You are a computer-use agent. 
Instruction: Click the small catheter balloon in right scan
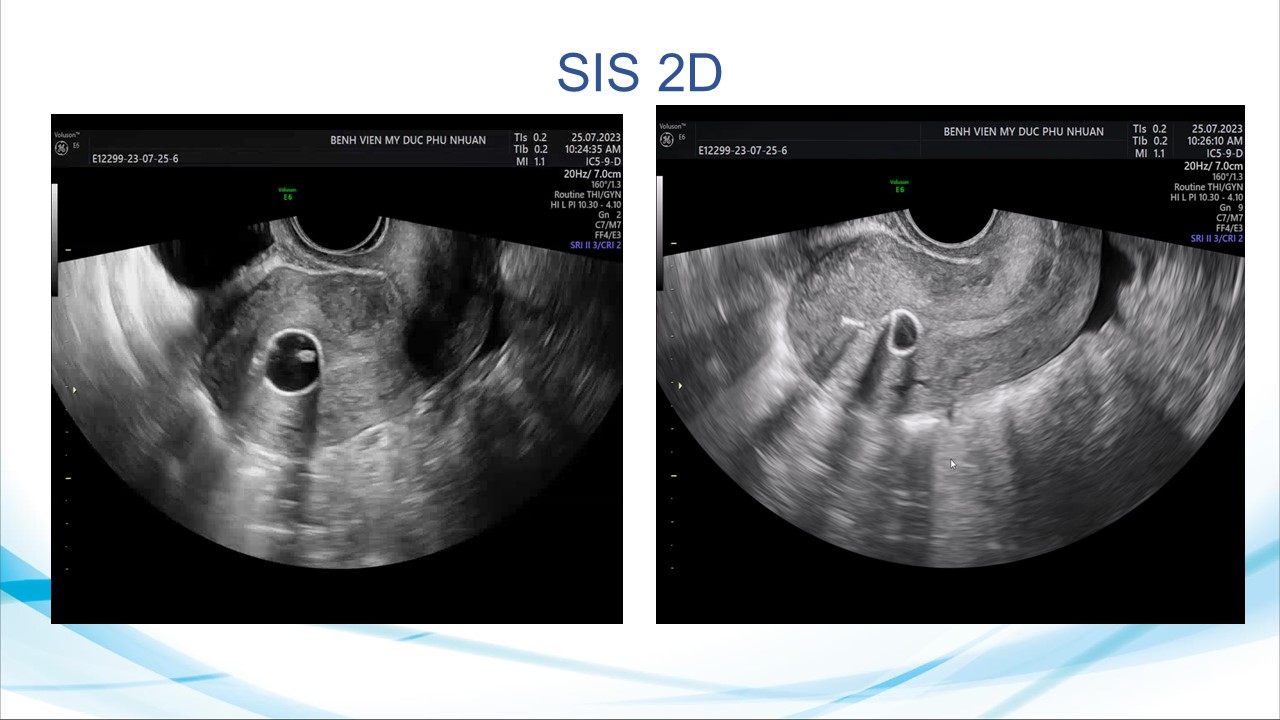903,331
